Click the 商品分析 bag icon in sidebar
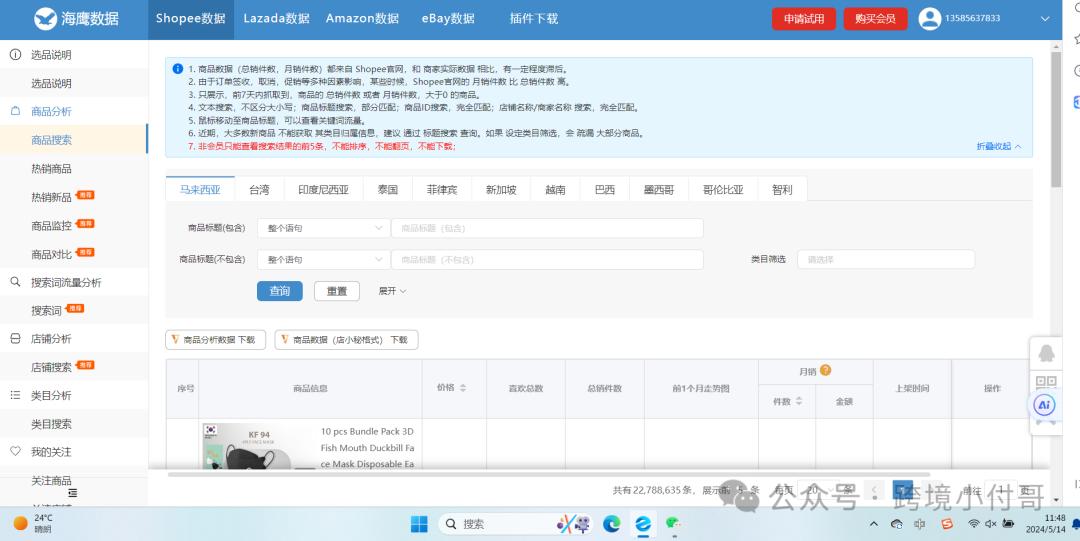The height and width of the screenshot is (541, 1080). [x=14, y=111]
